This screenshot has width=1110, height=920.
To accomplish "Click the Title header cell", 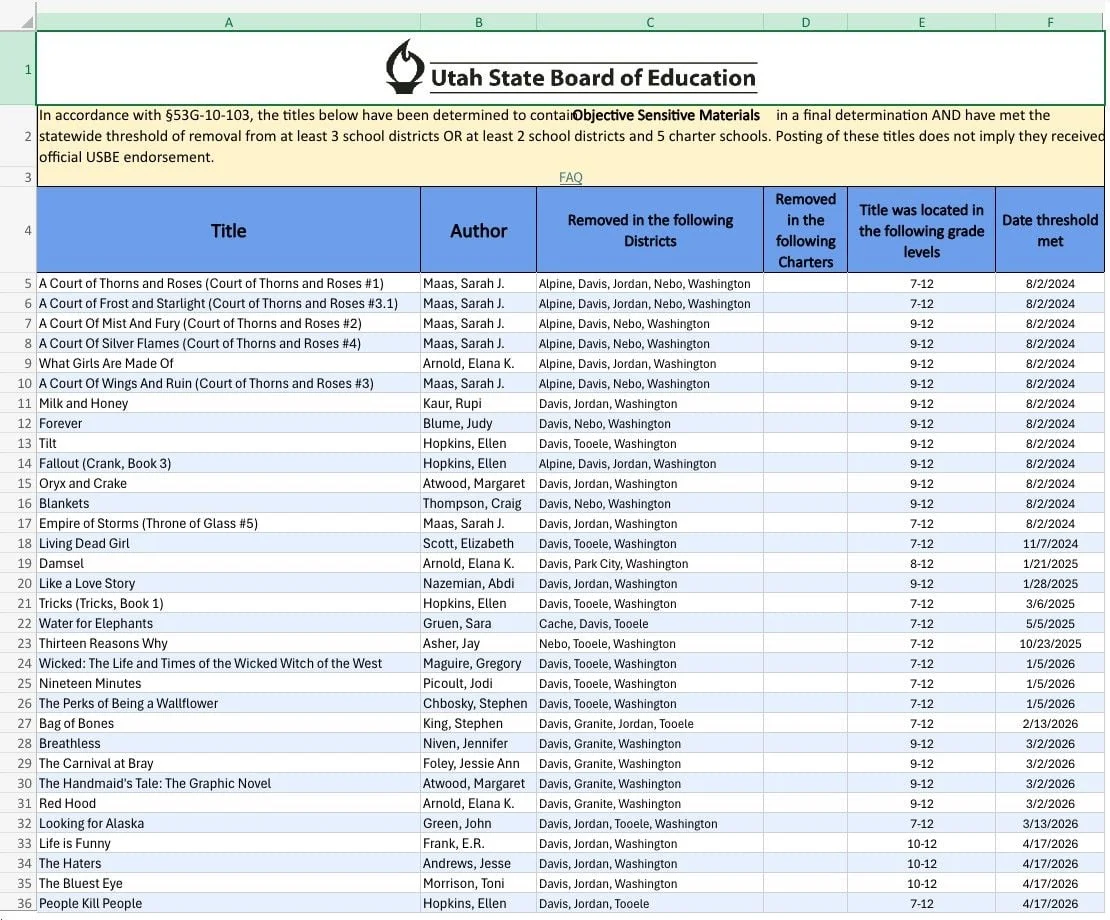I will pos(228,230).
